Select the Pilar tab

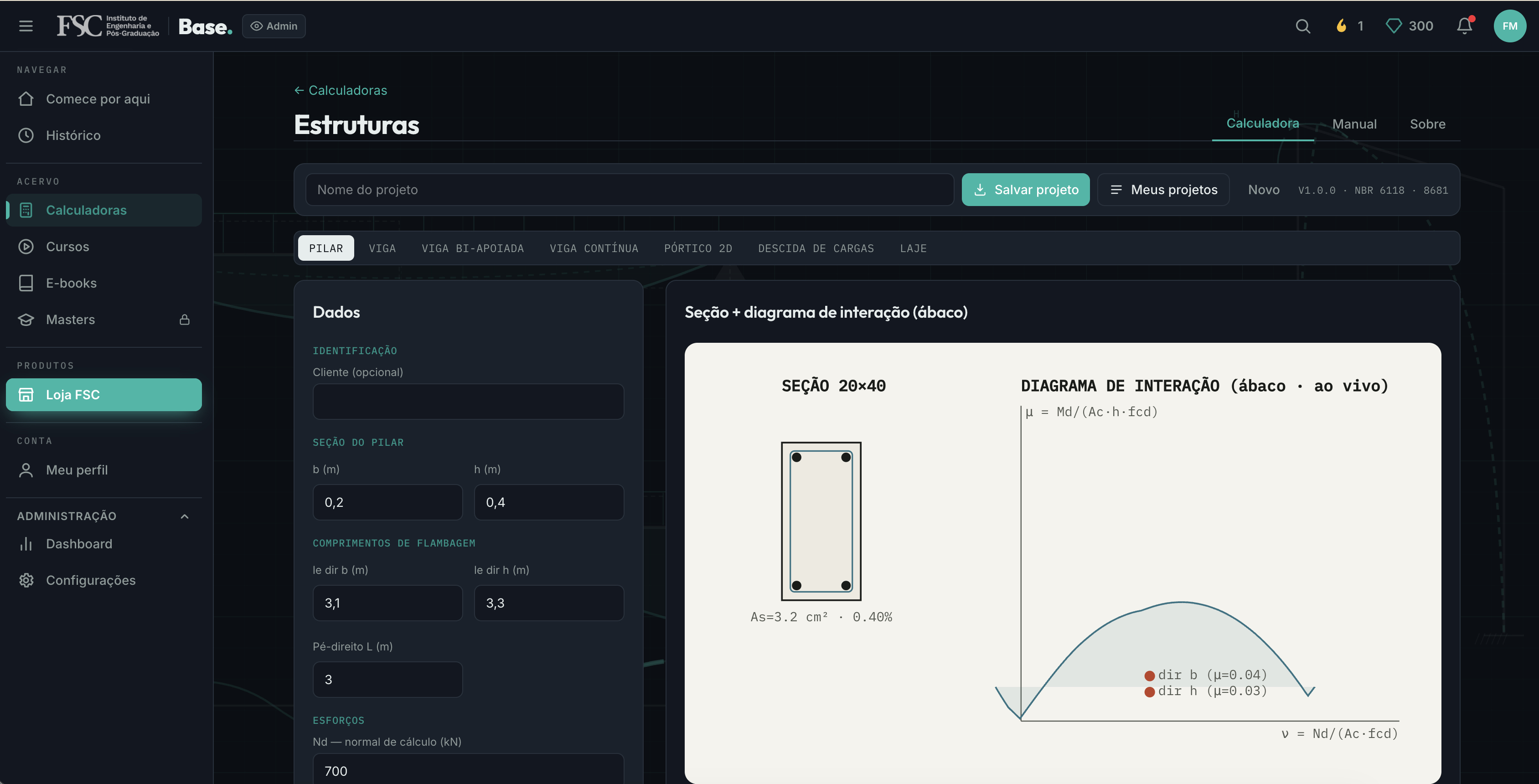click(325, 248)
